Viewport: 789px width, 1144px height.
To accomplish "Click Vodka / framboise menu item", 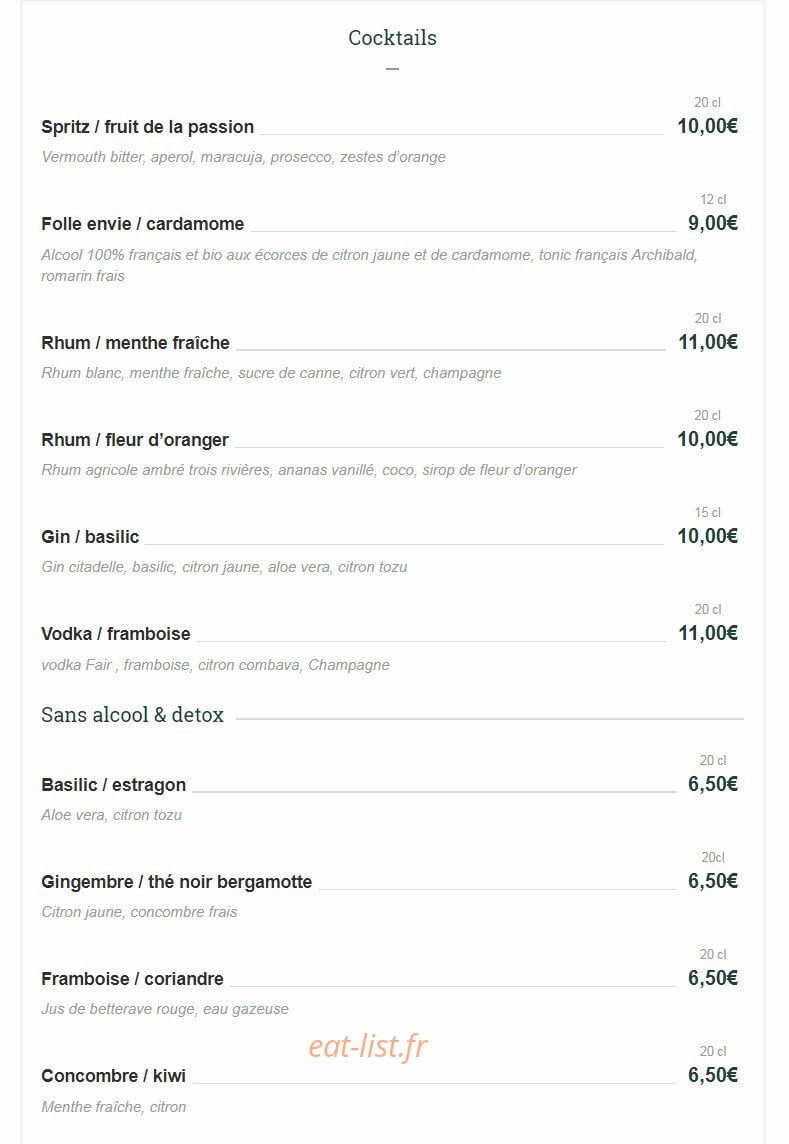I will tap(115, 634).
